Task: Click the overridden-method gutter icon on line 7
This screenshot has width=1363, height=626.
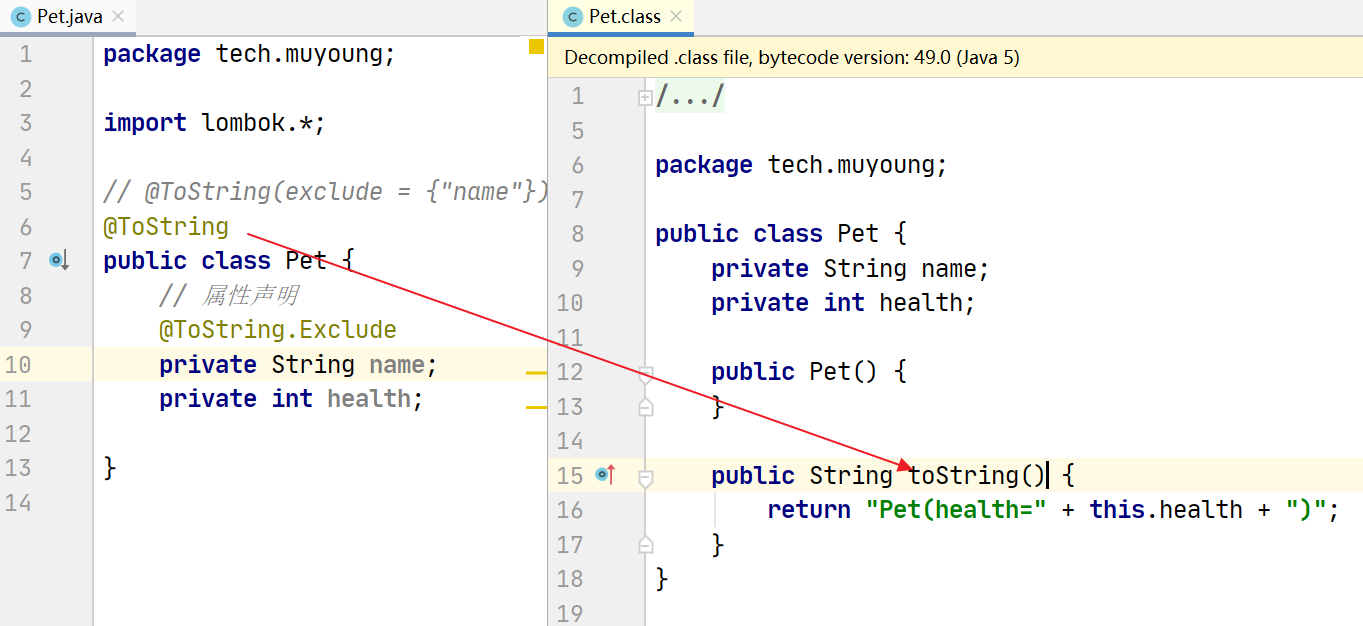Action: (58, 261)
